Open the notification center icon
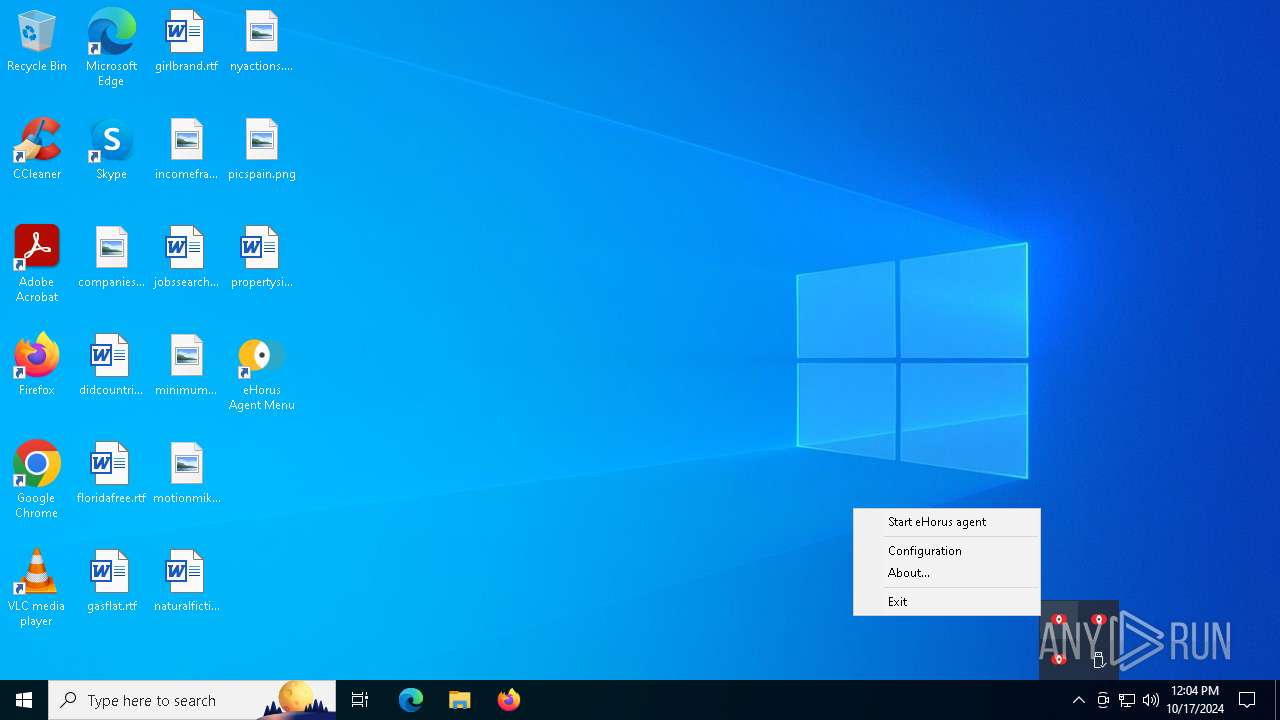 pyautogui.click(x=1247, y=700)
